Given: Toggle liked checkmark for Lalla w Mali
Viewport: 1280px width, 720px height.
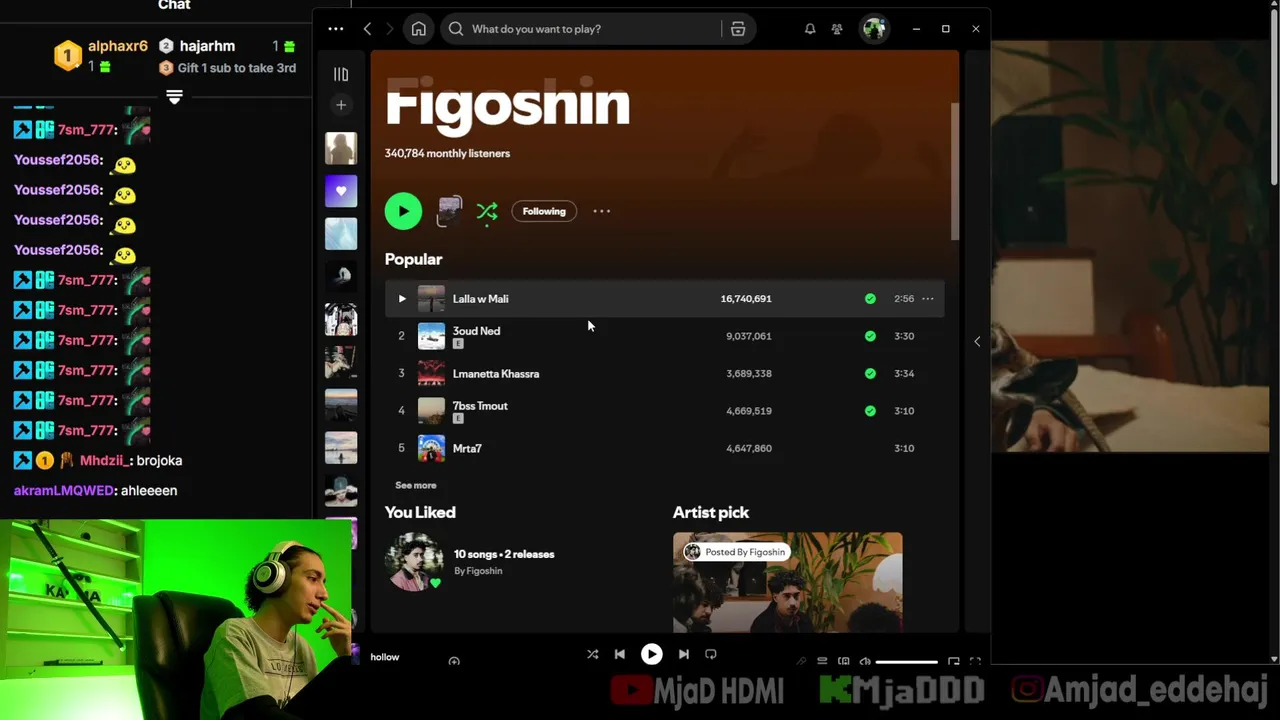Looking at the screenshot, I should point(870,299).
